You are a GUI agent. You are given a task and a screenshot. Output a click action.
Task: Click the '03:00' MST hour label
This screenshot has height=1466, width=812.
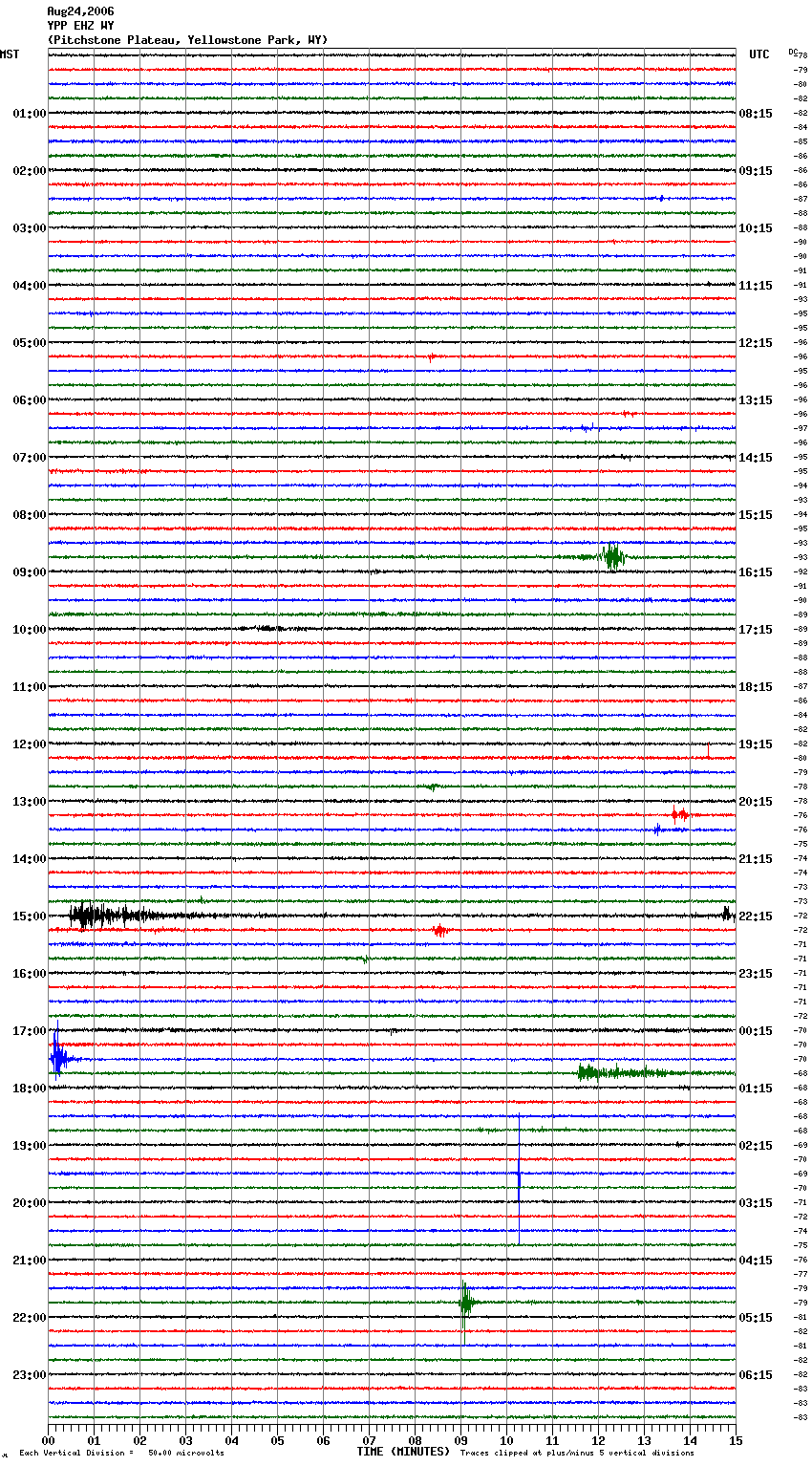point(30,228)
